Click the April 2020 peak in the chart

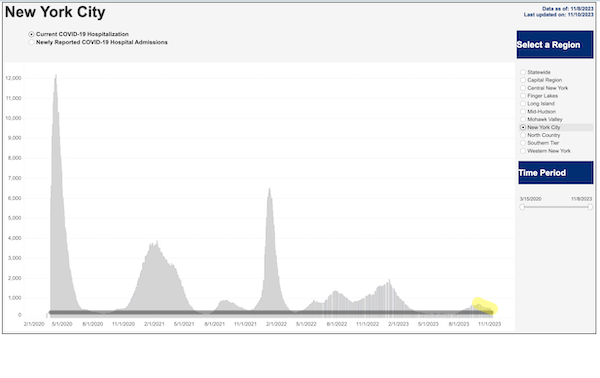coord(56,78)
